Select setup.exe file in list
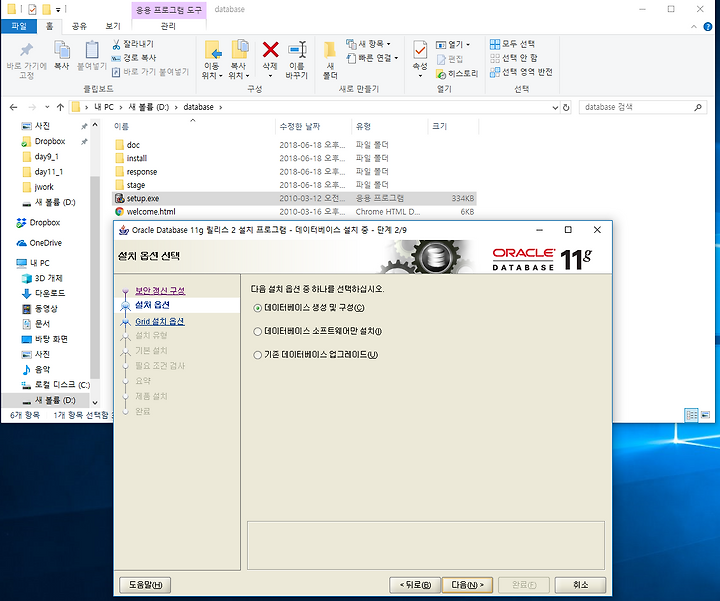Viewport: 720px width, 601px height. click(x=294, y=198)
